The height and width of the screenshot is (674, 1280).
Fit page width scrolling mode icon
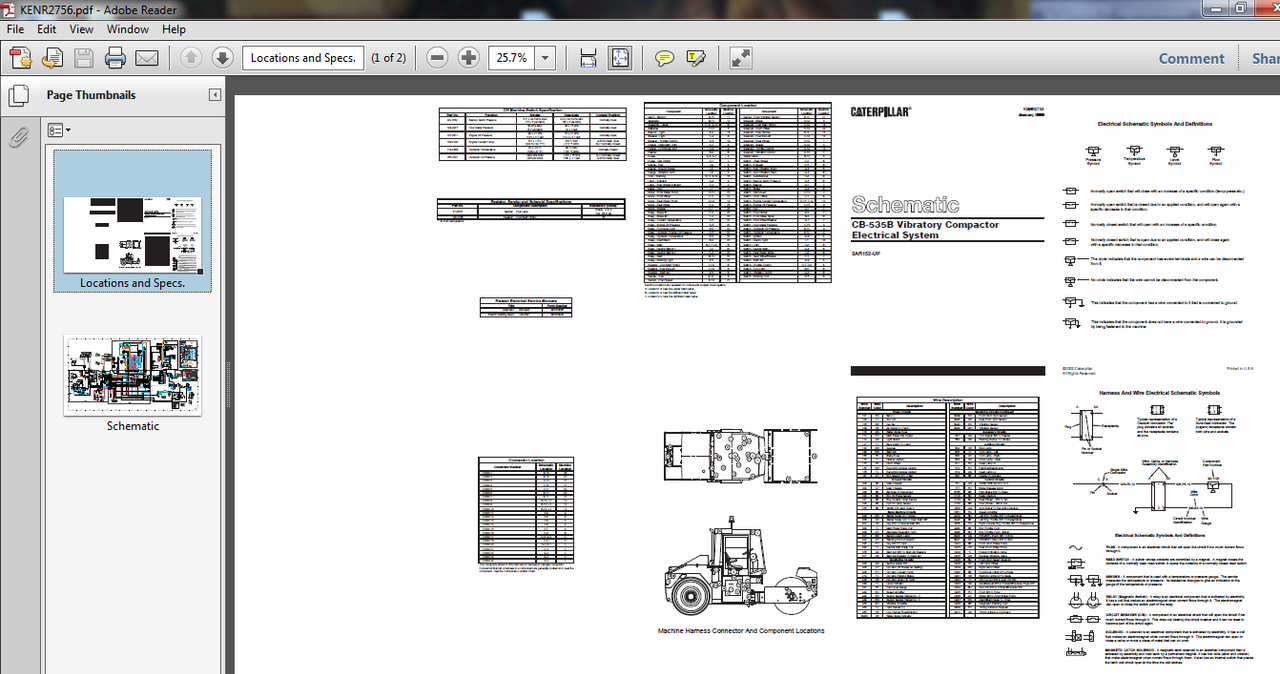(588, 58)
